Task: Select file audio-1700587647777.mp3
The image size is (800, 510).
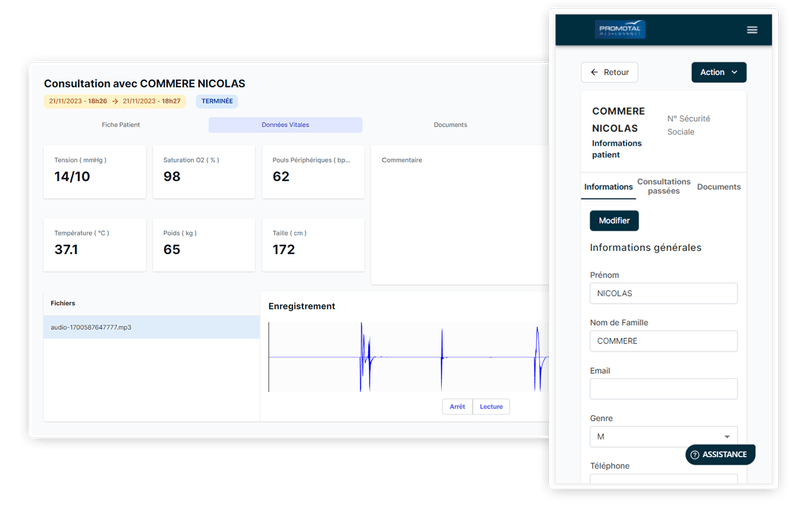Action: tap(152, 327)
